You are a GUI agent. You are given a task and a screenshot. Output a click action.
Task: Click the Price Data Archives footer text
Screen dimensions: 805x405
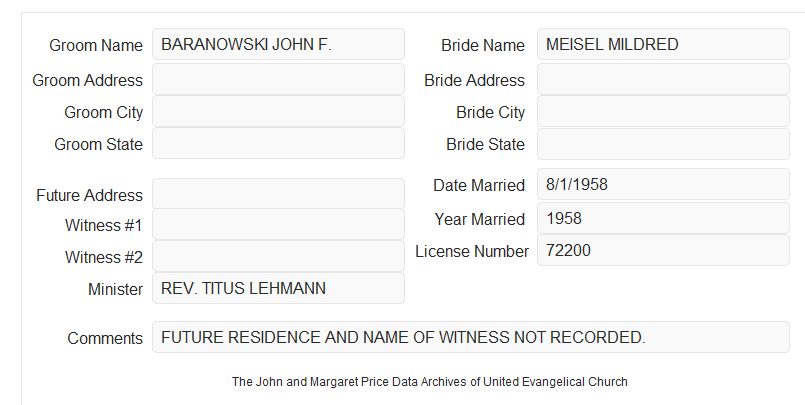point(430,382)
